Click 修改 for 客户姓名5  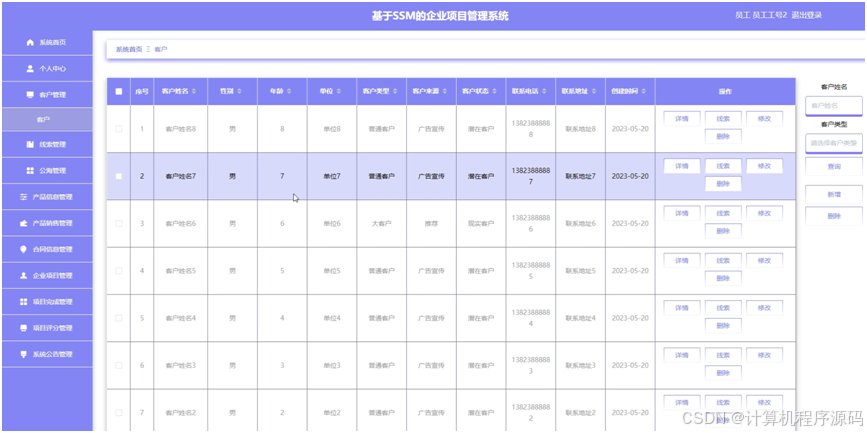(x=764, y=260)
